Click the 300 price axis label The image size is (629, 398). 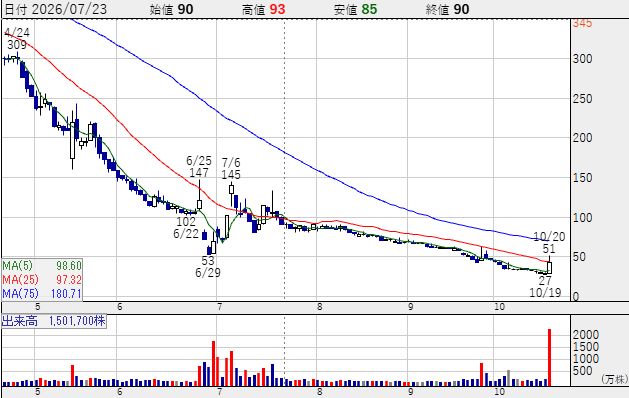pos(582,59)
